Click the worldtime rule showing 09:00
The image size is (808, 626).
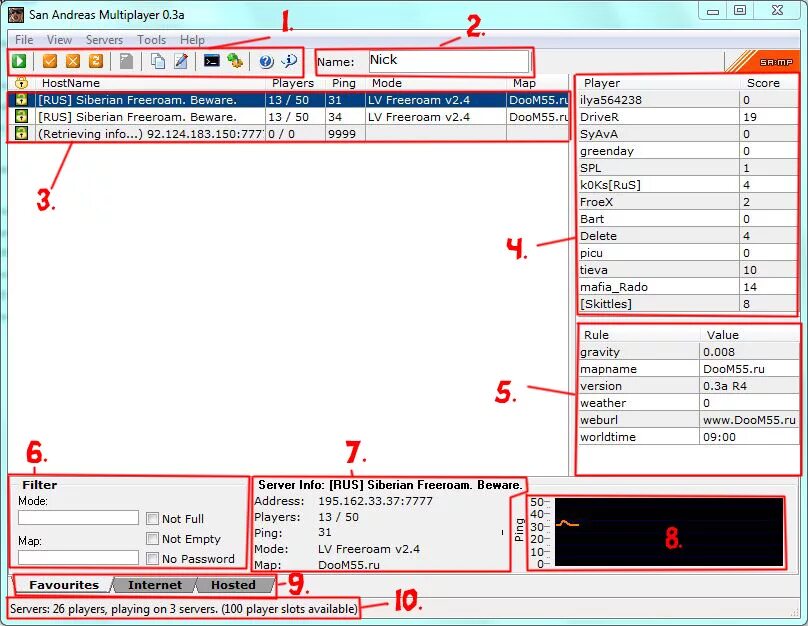(689, 437)
